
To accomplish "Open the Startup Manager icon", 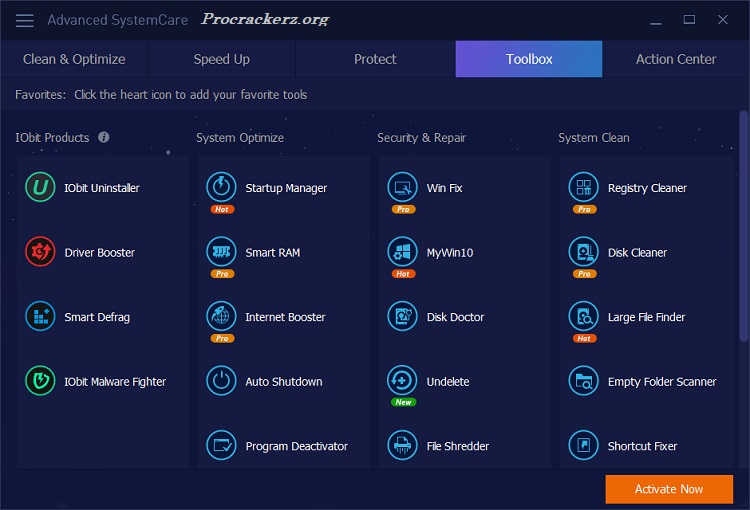I will pyautogui.click(x=221, y=187).
